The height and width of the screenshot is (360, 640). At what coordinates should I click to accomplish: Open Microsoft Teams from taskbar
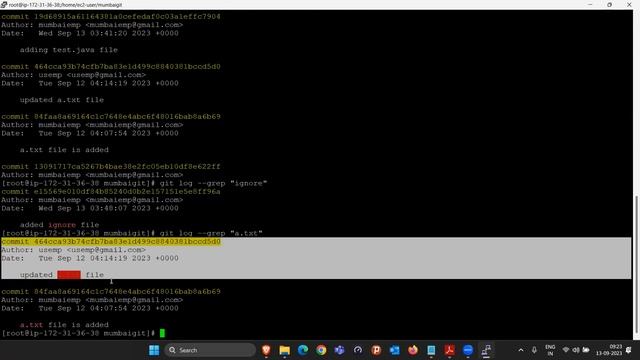(x=340, y=350)
